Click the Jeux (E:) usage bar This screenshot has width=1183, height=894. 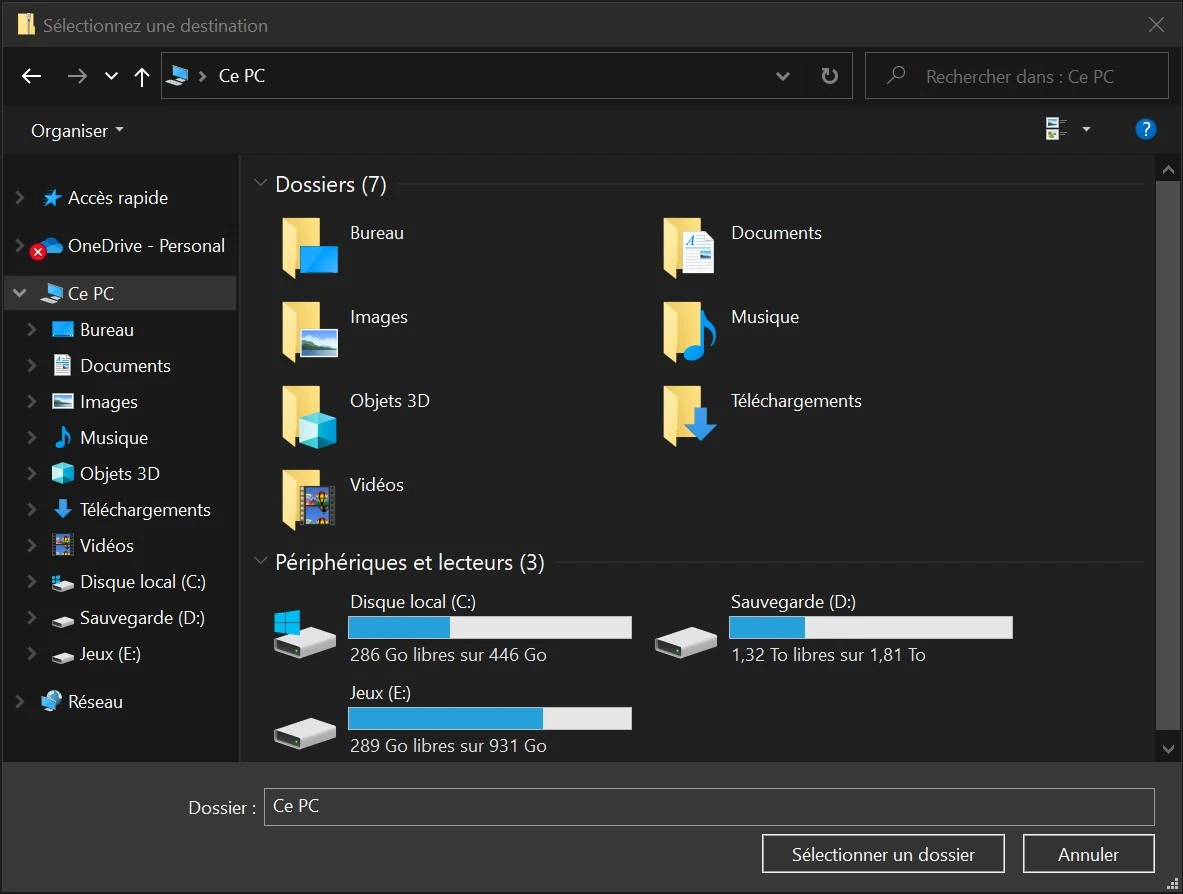(x=490, y=718)
